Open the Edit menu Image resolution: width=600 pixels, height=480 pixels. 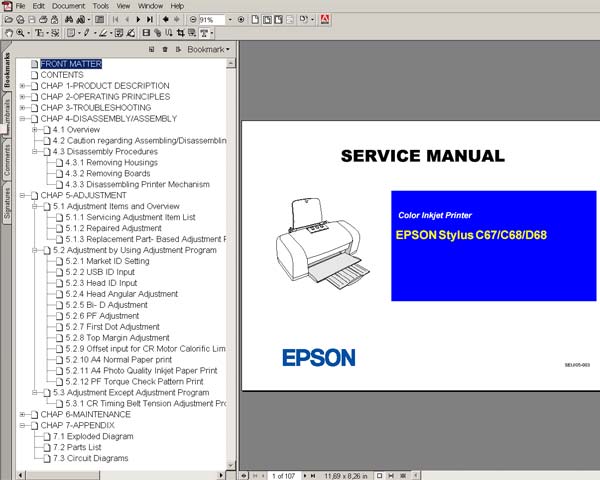coord(38,6)
